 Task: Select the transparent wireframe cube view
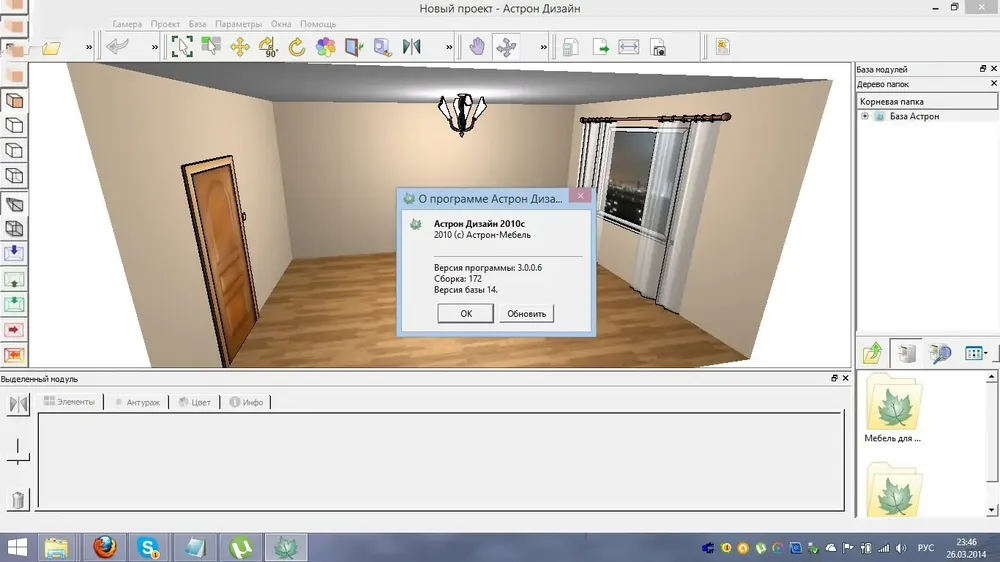click(14, 228)
